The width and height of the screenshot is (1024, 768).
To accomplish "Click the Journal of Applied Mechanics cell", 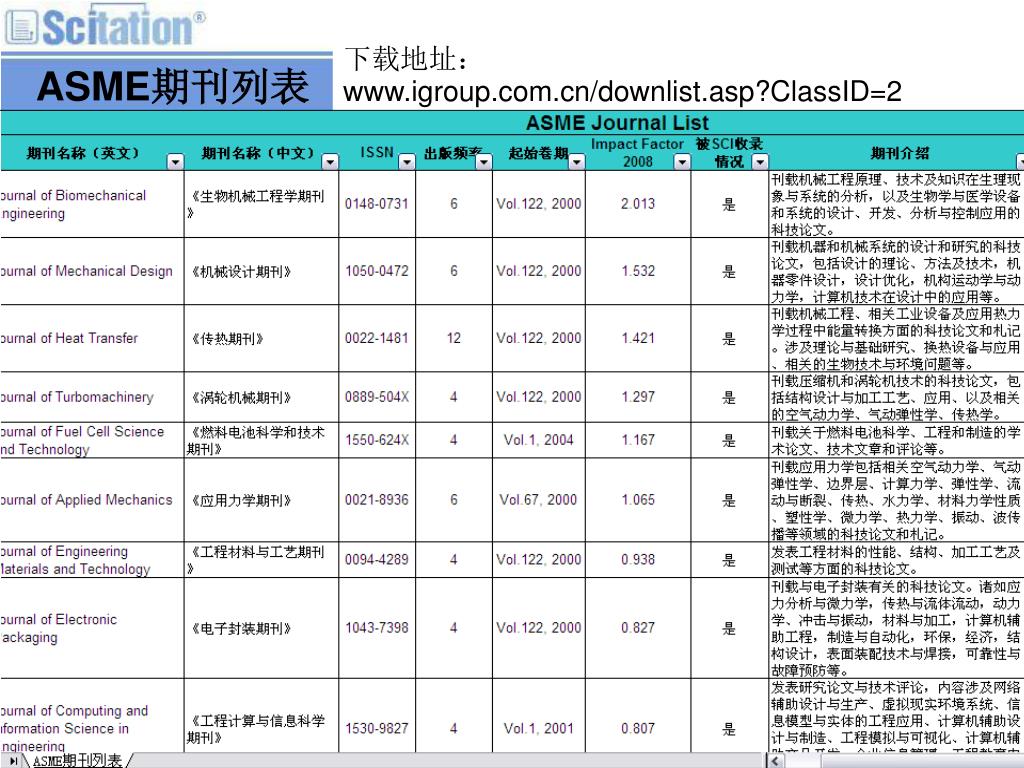I will tap(91, 500).
